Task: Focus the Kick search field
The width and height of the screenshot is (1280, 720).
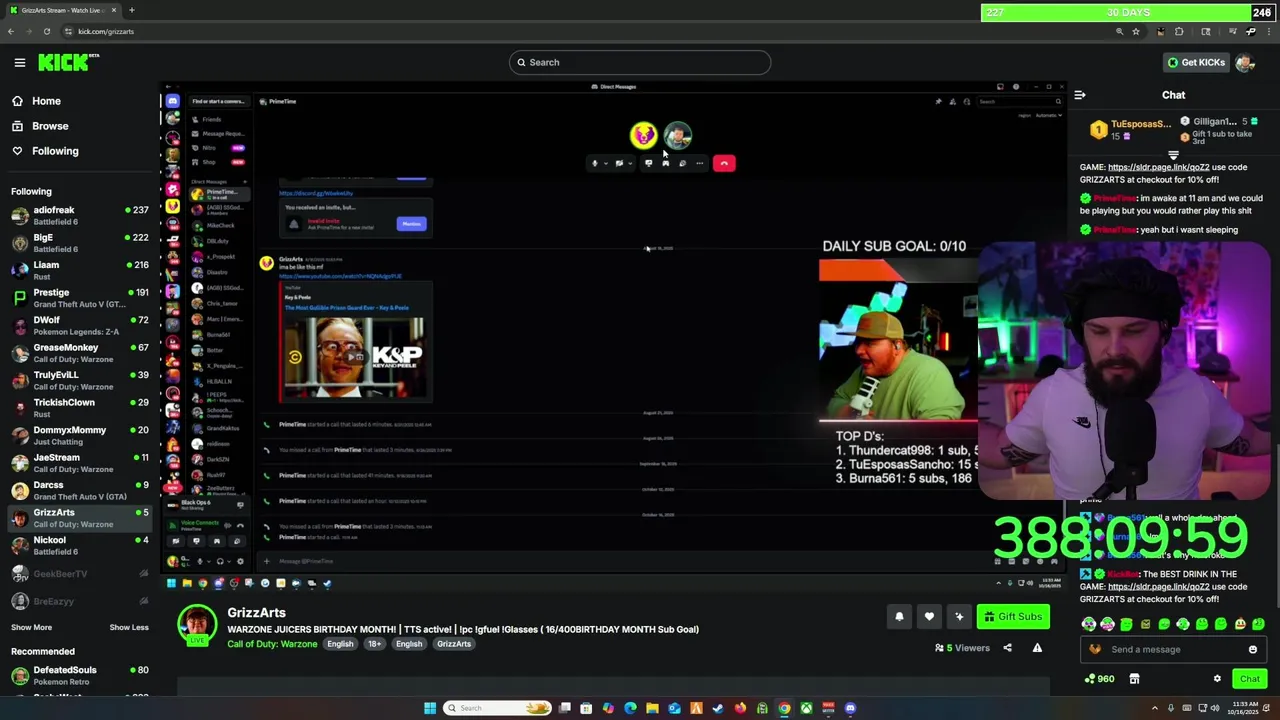Action: coord(640,62)
